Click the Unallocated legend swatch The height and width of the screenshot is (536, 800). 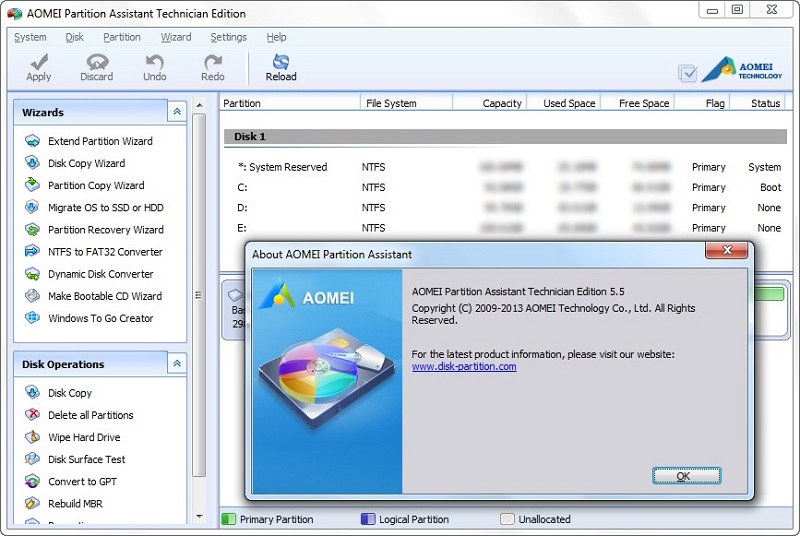508,519
